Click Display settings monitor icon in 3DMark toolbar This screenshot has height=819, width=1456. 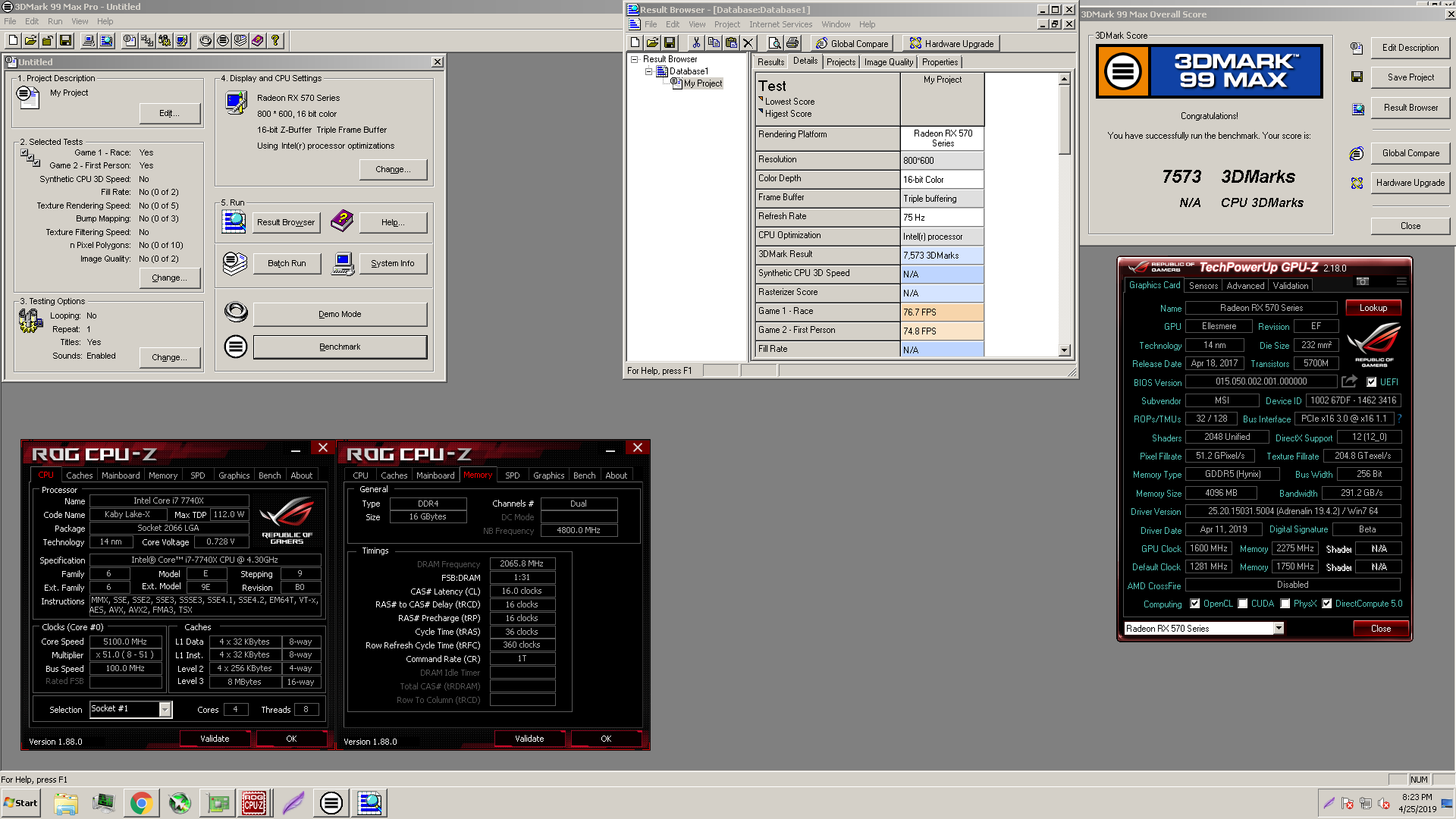182,41
